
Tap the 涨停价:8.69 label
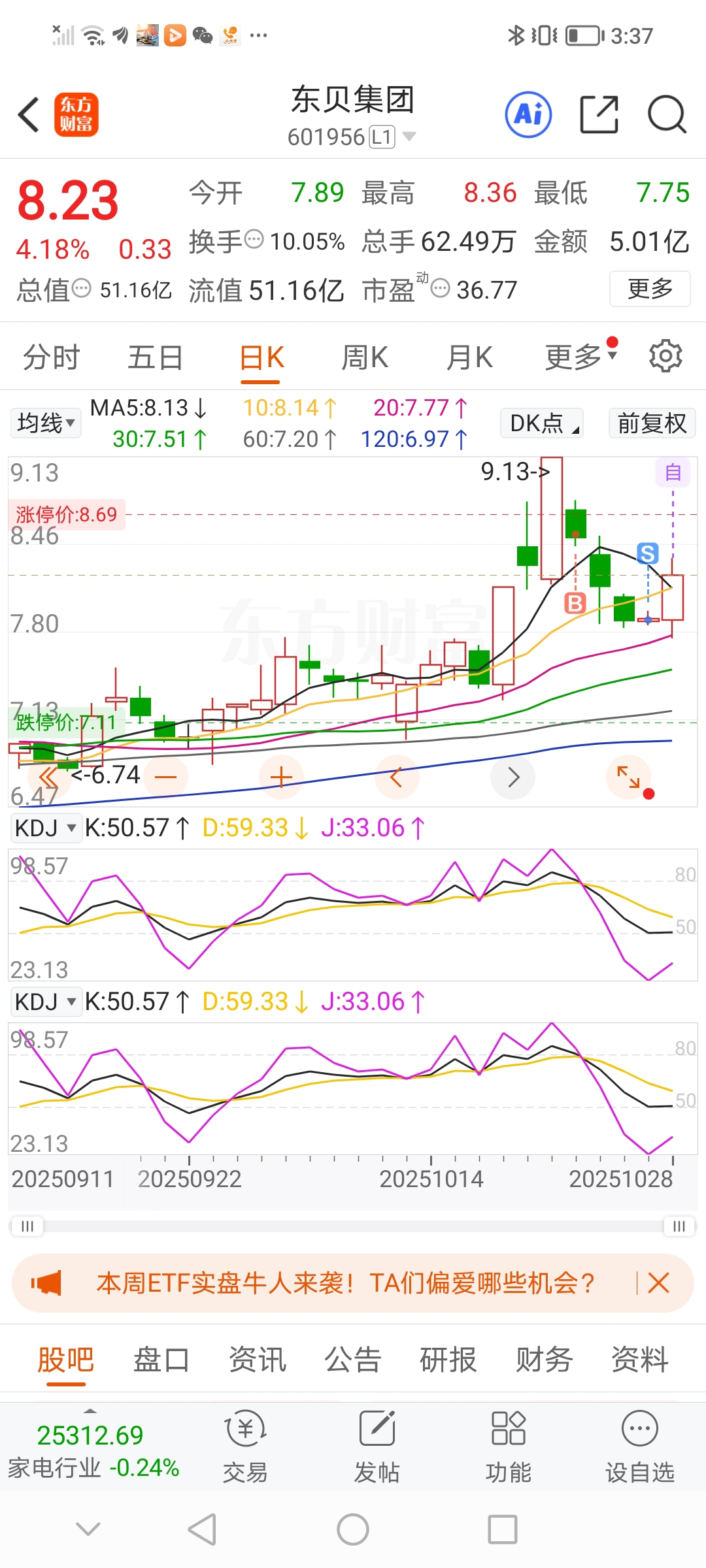(x=66, y=514)
